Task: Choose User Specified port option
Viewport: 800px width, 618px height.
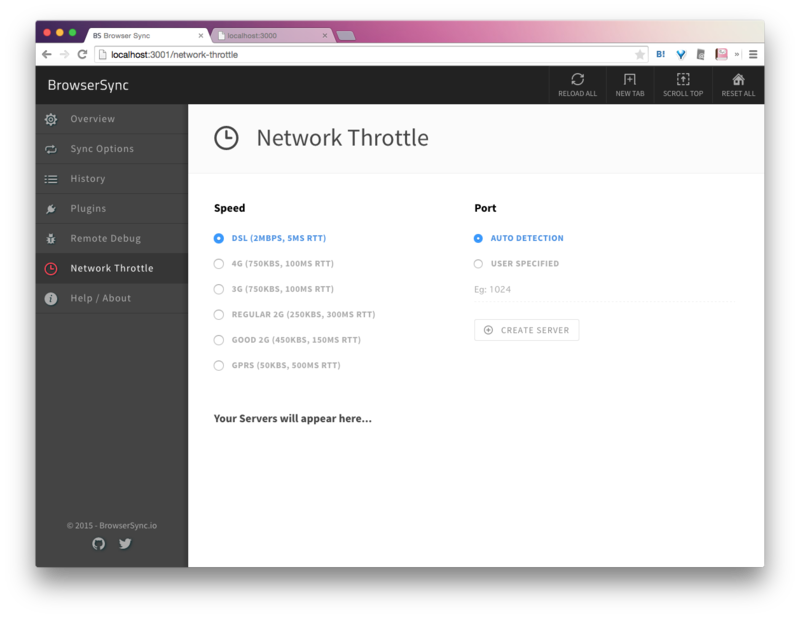Action: [x=516, y=264]
